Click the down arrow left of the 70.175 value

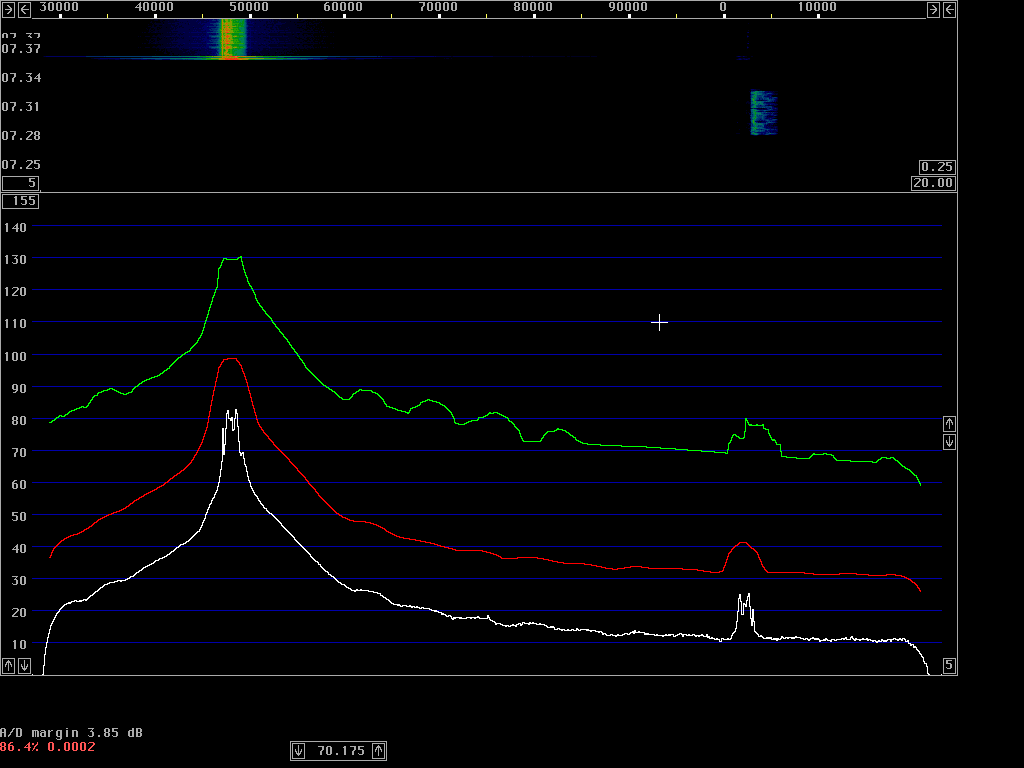pos(298,750)
